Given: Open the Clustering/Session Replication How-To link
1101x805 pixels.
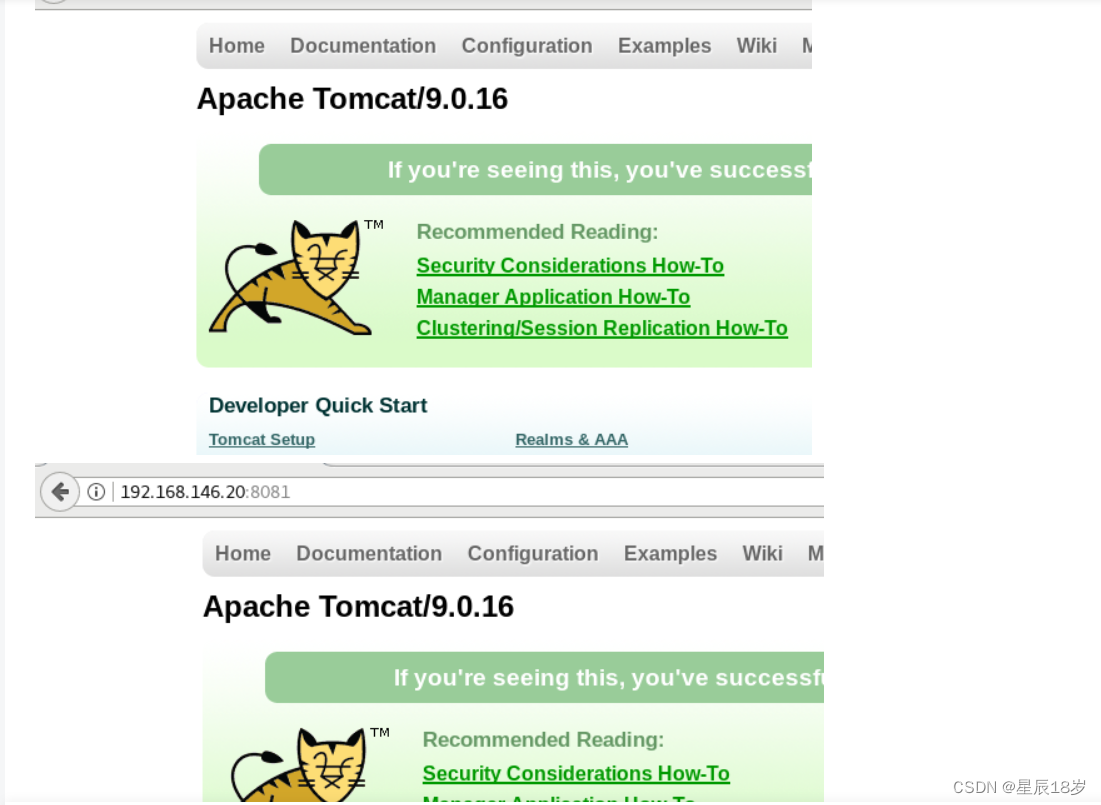Looking at the screenshot, I should coord(602,327).
